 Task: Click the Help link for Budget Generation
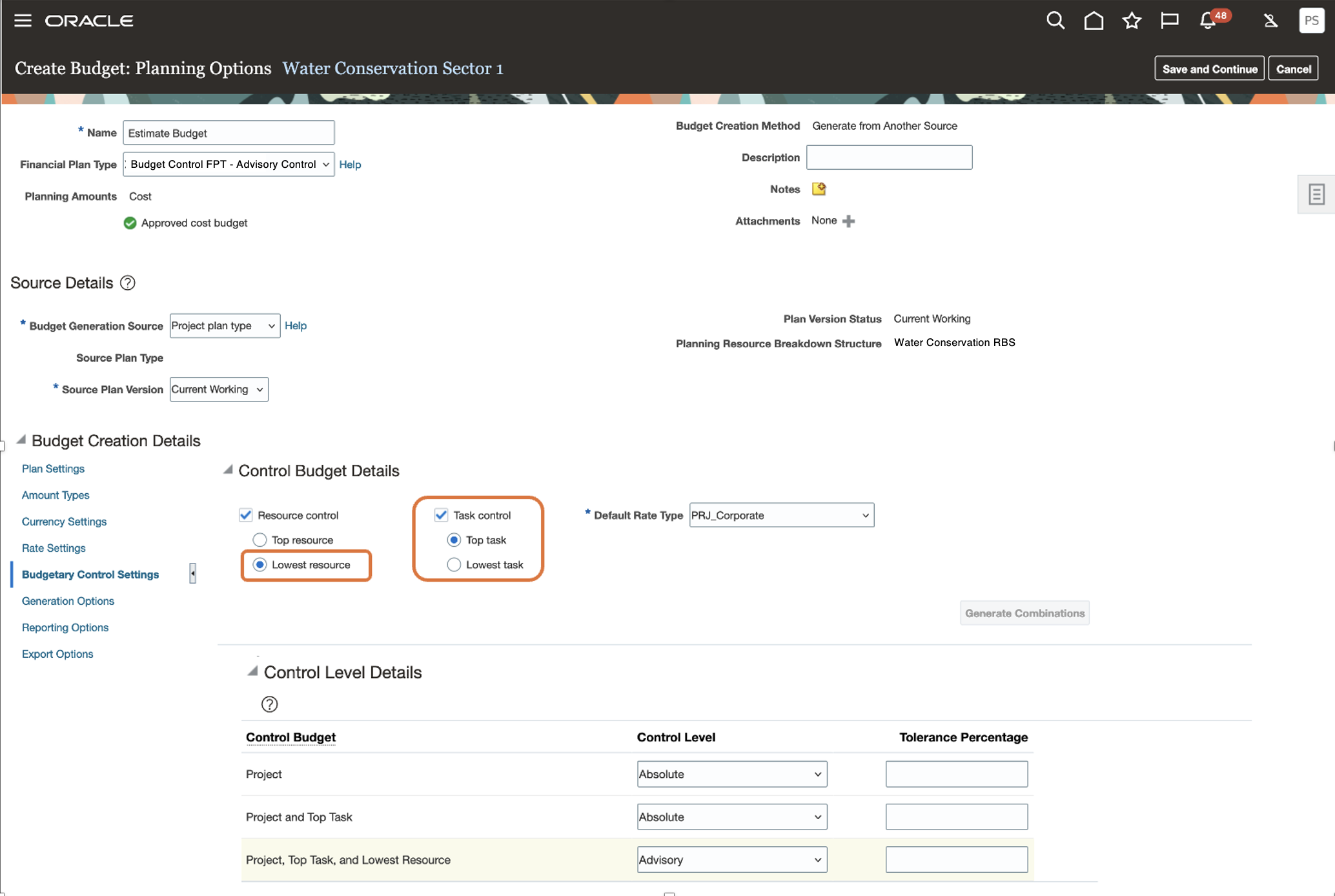click(x=296, y=325)
